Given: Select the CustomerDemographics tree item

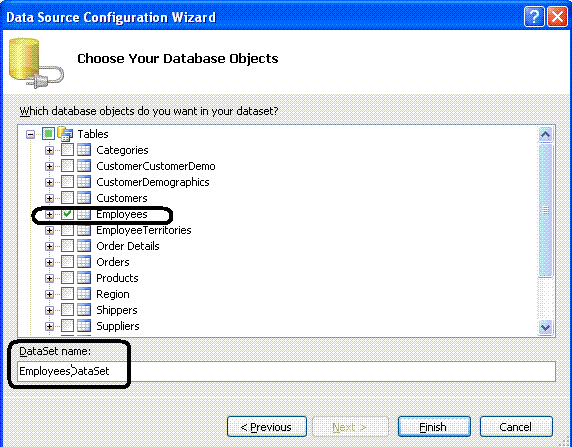Looking at the screenshot, I should 152,182.
